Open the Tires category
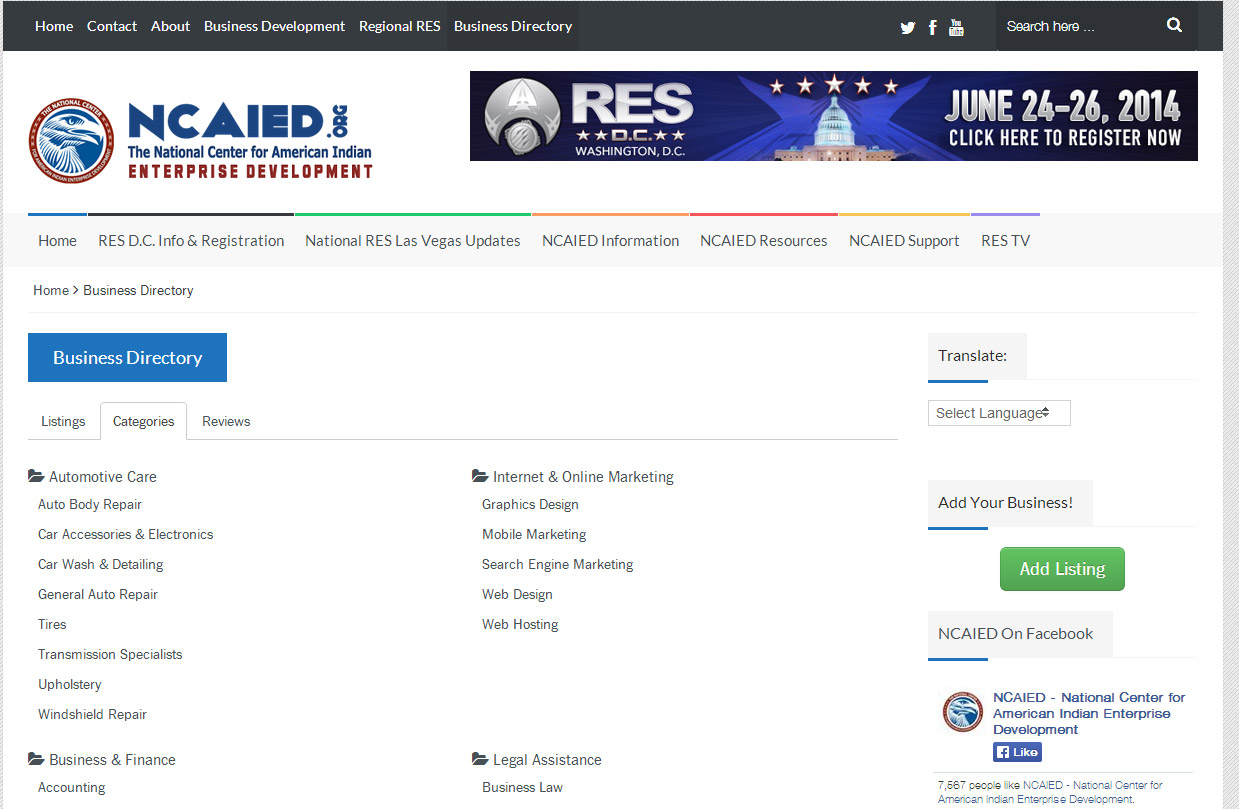Viewport: 1239px width, 809px height. pyautogui.click(x=52, y=625)
